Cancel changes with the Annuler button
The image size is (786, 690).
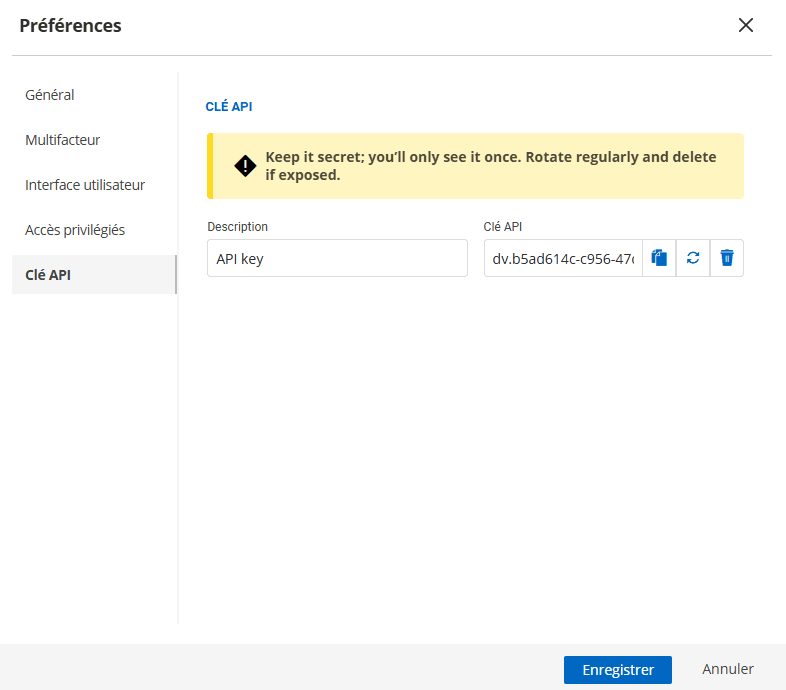click(727, 669)
